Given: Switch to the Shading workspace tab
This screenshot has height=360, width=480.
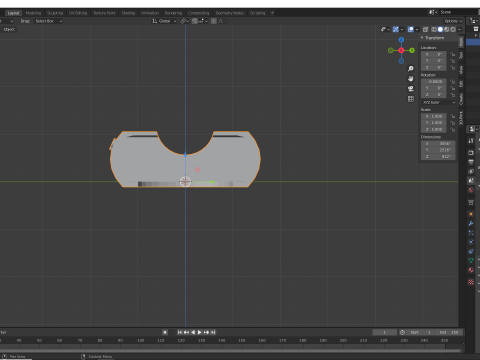Looking at the screenshot, I should pos(128,13).
